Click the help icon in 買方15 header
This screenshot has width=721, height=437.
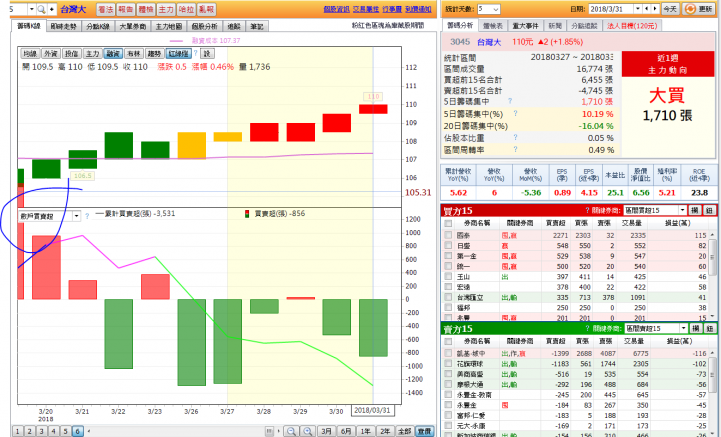coord(587,210)
